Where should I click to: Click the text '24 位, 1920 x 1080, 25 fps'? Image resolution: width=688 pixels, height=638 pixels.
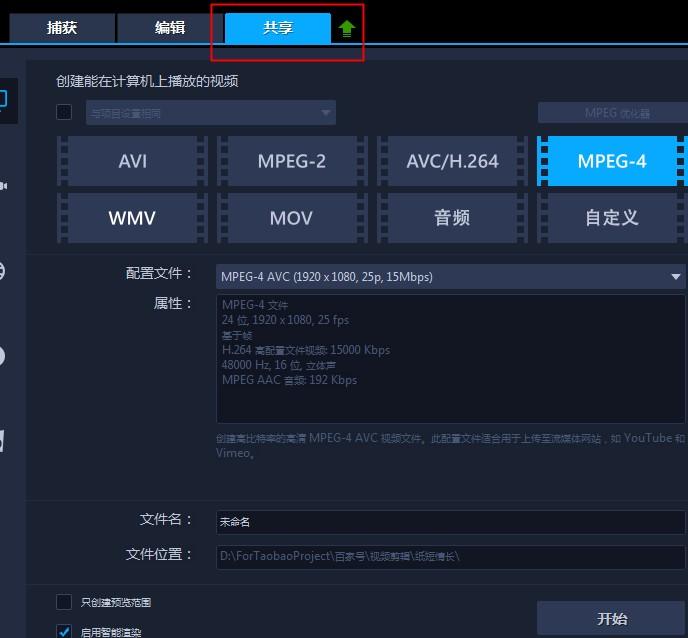[x=285, y=320]
